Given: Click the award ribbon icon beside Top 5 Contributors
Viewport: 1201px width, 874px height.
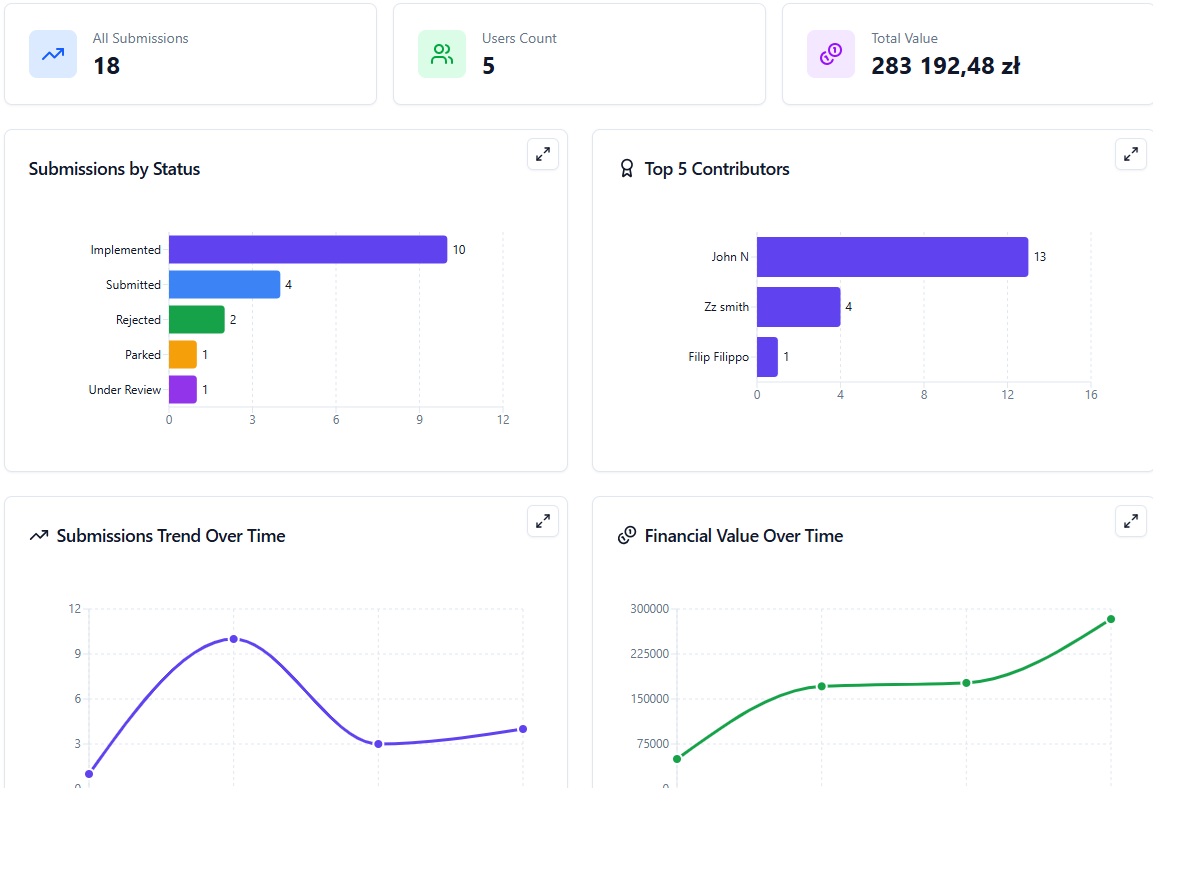Looking at the screenshot, I should pyautogui.click(x=627, y=169).
